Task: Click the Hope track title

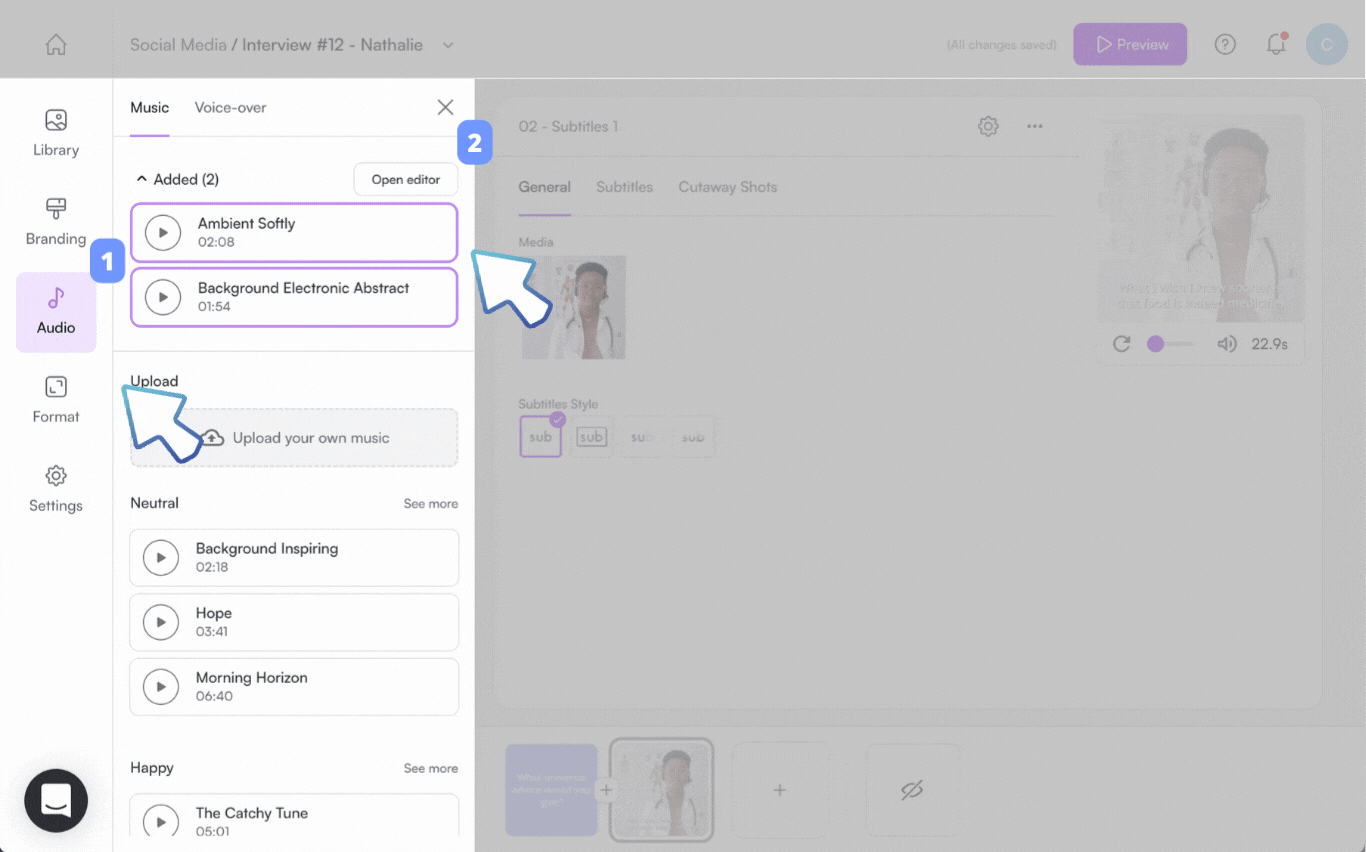Action: [x=214, y=613]
